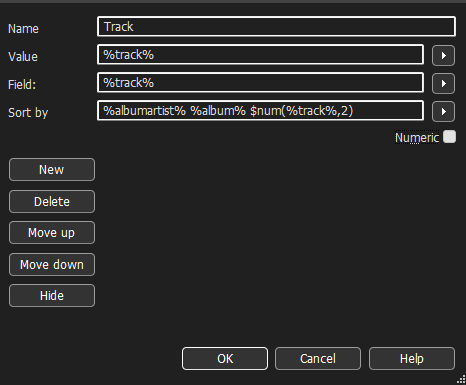
Task: Click the Move down button
Action: (52, 265)
